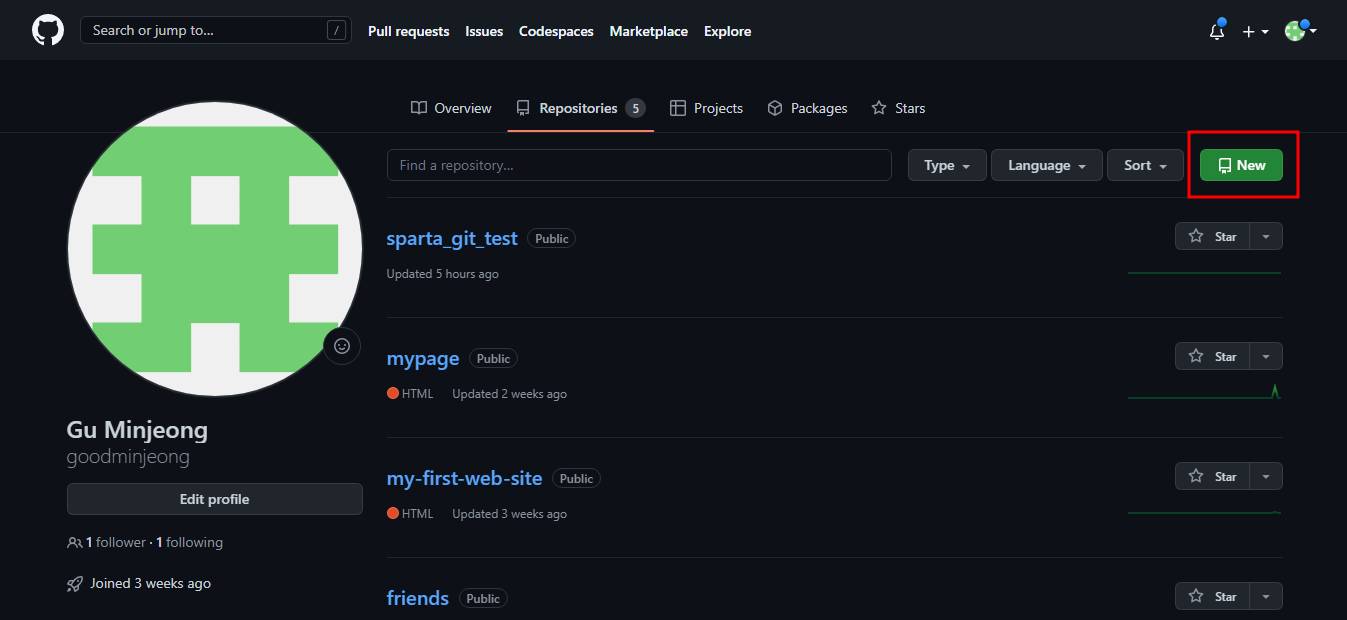Click the slash shortcut icon in search
Viewport: 1347px width, 620px height.
[335, 30]
